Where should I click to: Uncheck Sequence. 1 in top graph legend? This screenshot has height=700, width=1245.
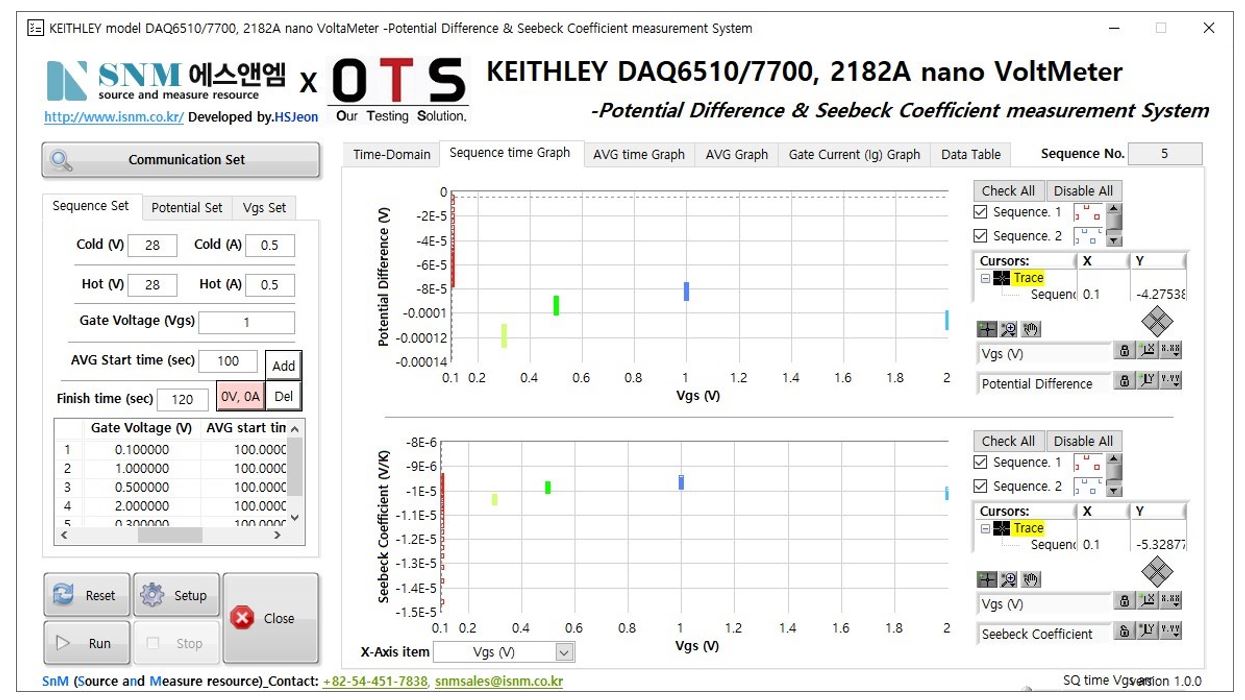coord(981,212)
